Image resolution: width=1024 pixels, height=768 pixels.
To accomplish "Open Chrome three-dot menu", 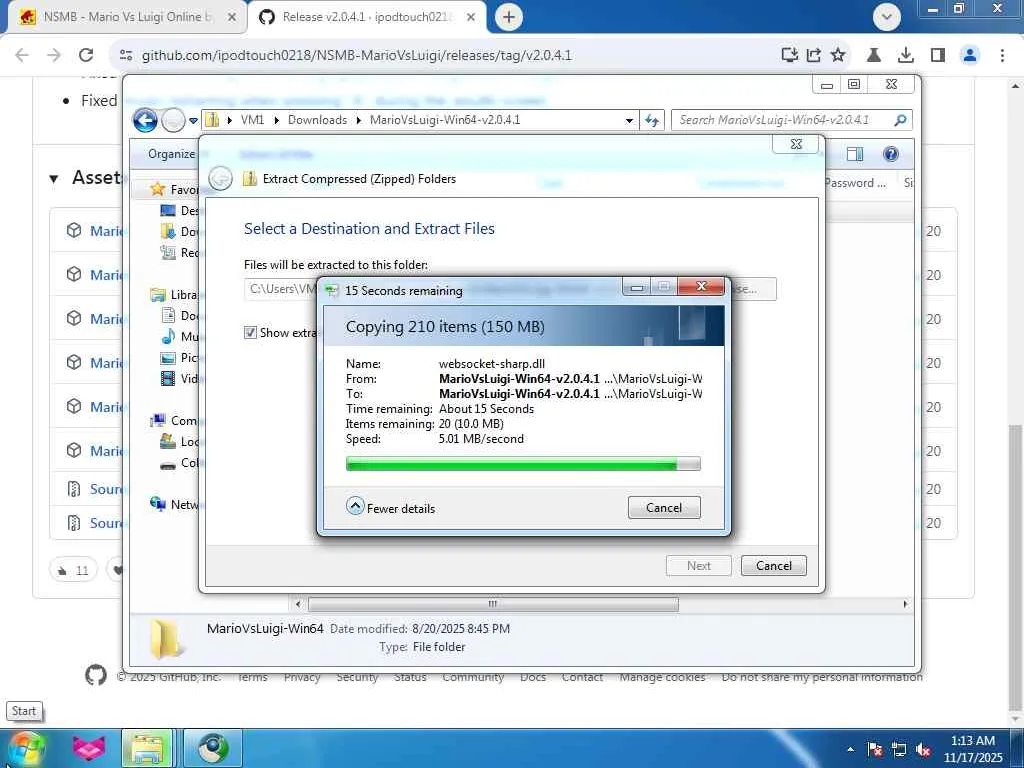I will coord(1002,55).
